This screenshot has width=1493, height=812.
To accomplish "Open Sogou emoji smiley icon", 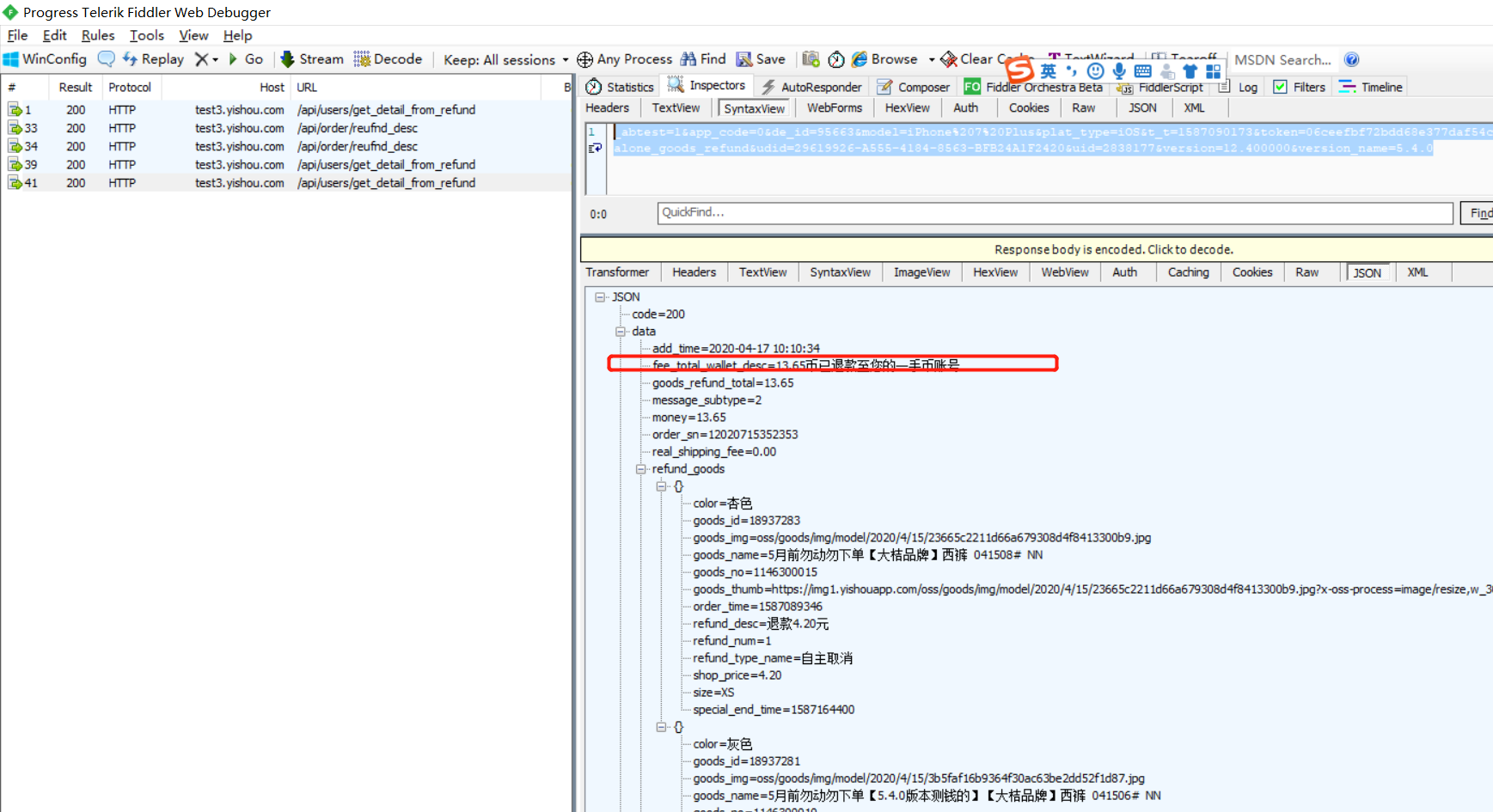I will pos(1095,71).
